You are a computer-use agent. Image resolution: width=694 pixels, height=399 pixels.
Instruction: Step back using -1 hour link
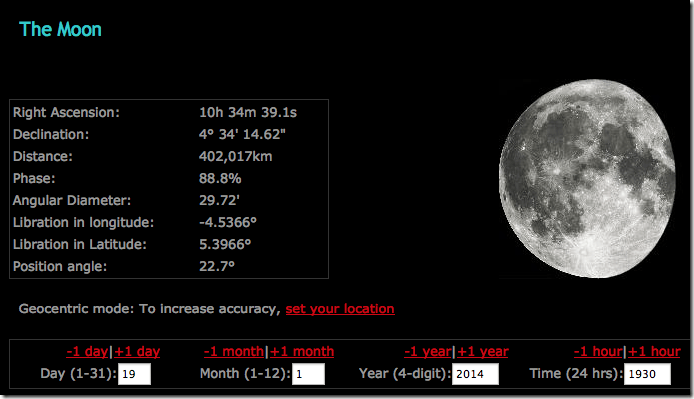pyautogui.click(x=598, y=352)
